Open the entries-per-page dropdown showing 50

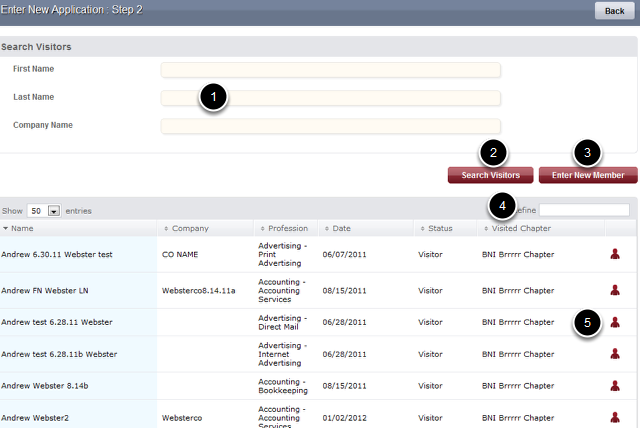click(x=43, y=211)
